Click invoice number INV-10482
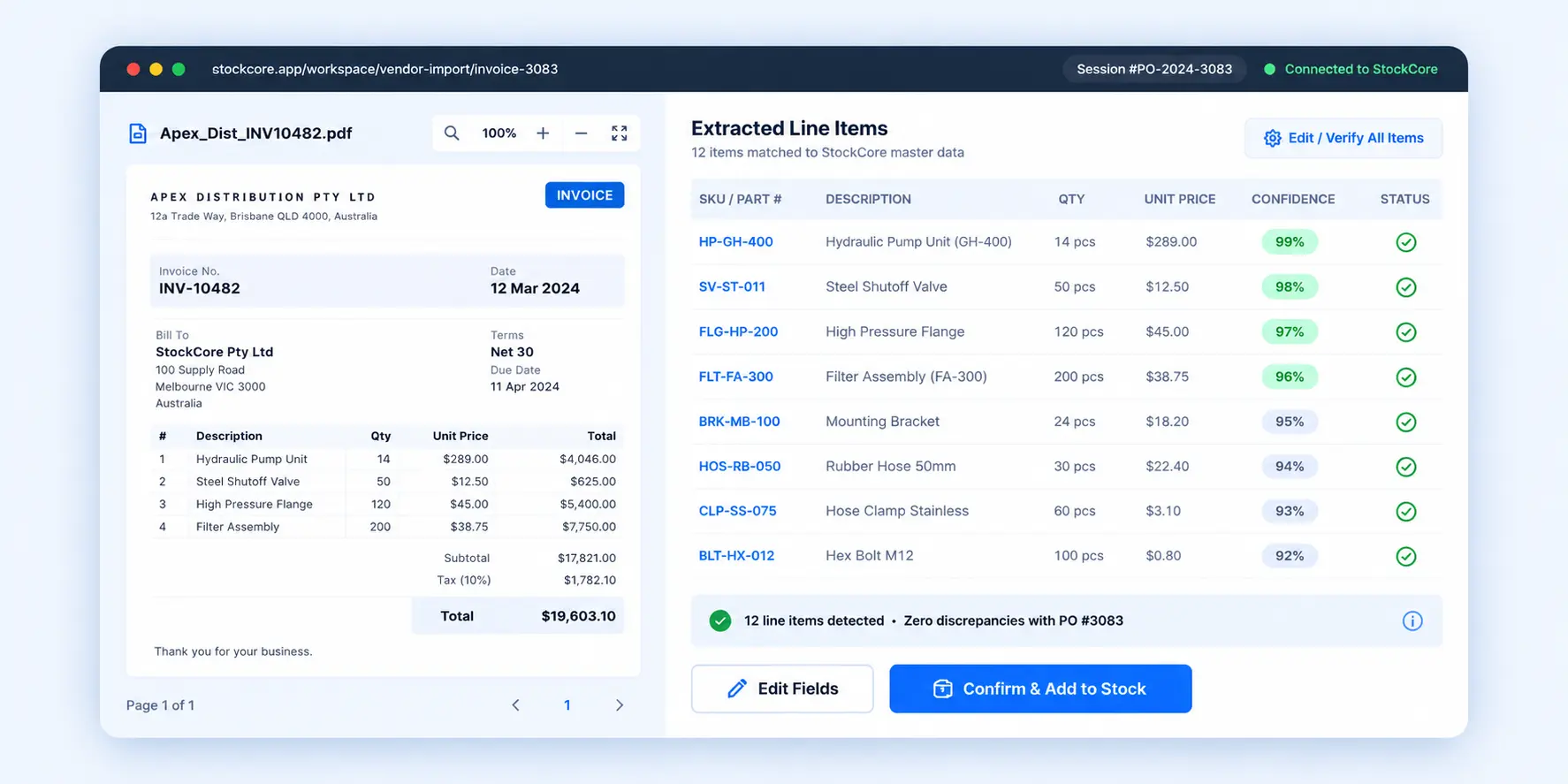 (x=200, y=288)
